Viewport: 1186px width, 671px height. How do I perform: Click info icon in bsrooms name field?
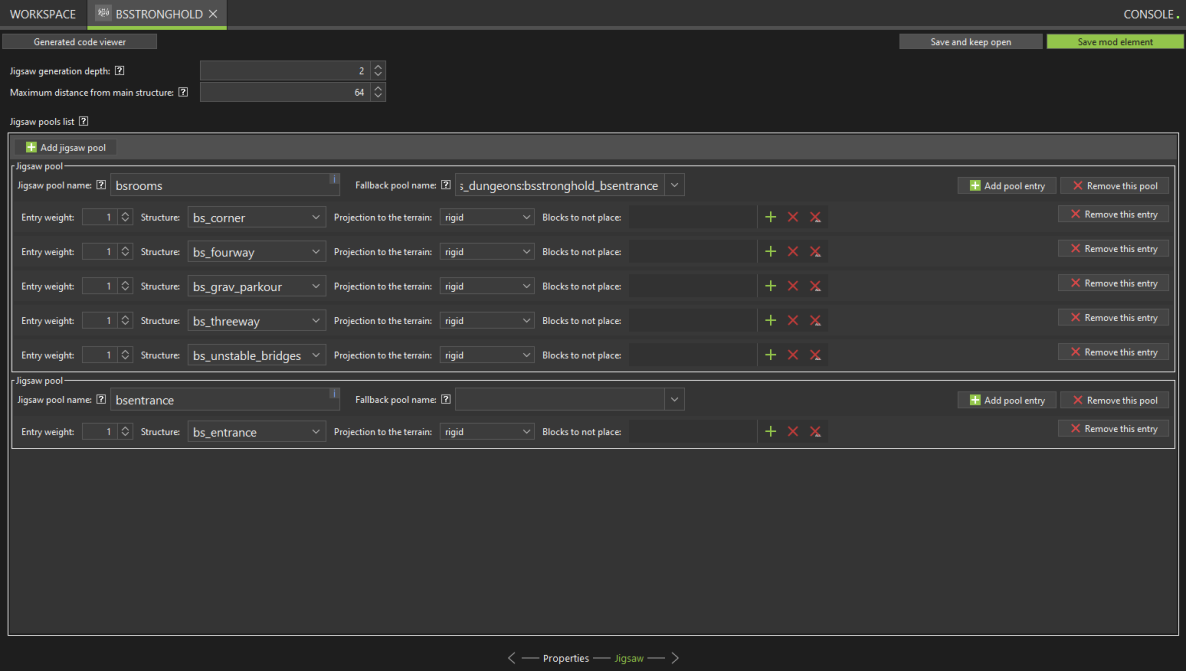pos(334,179)
